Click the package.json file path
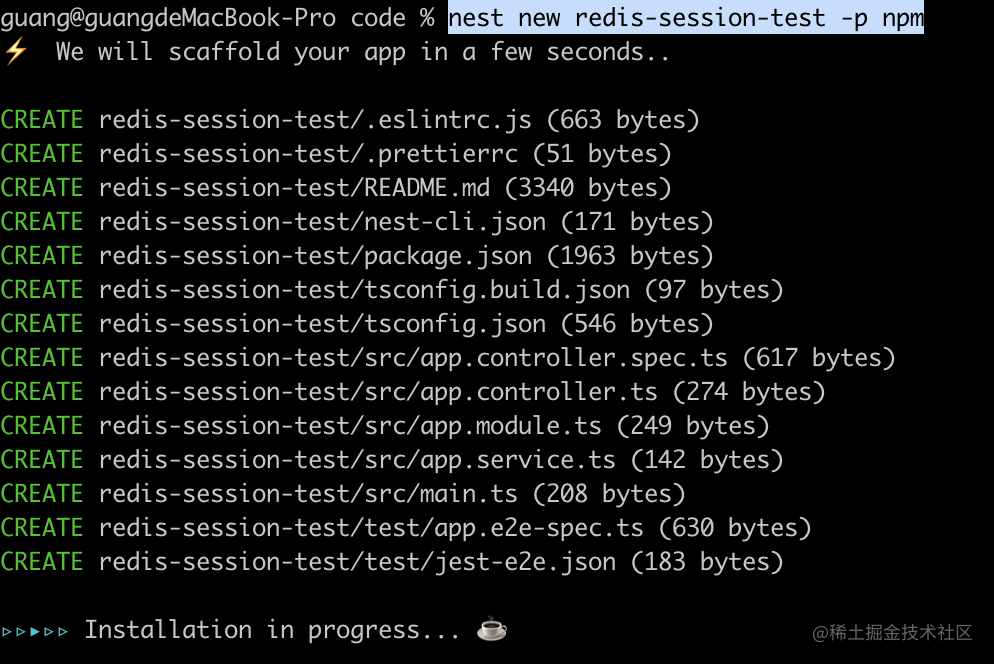Screen dimensions: 994x664 tap(315, 256)
